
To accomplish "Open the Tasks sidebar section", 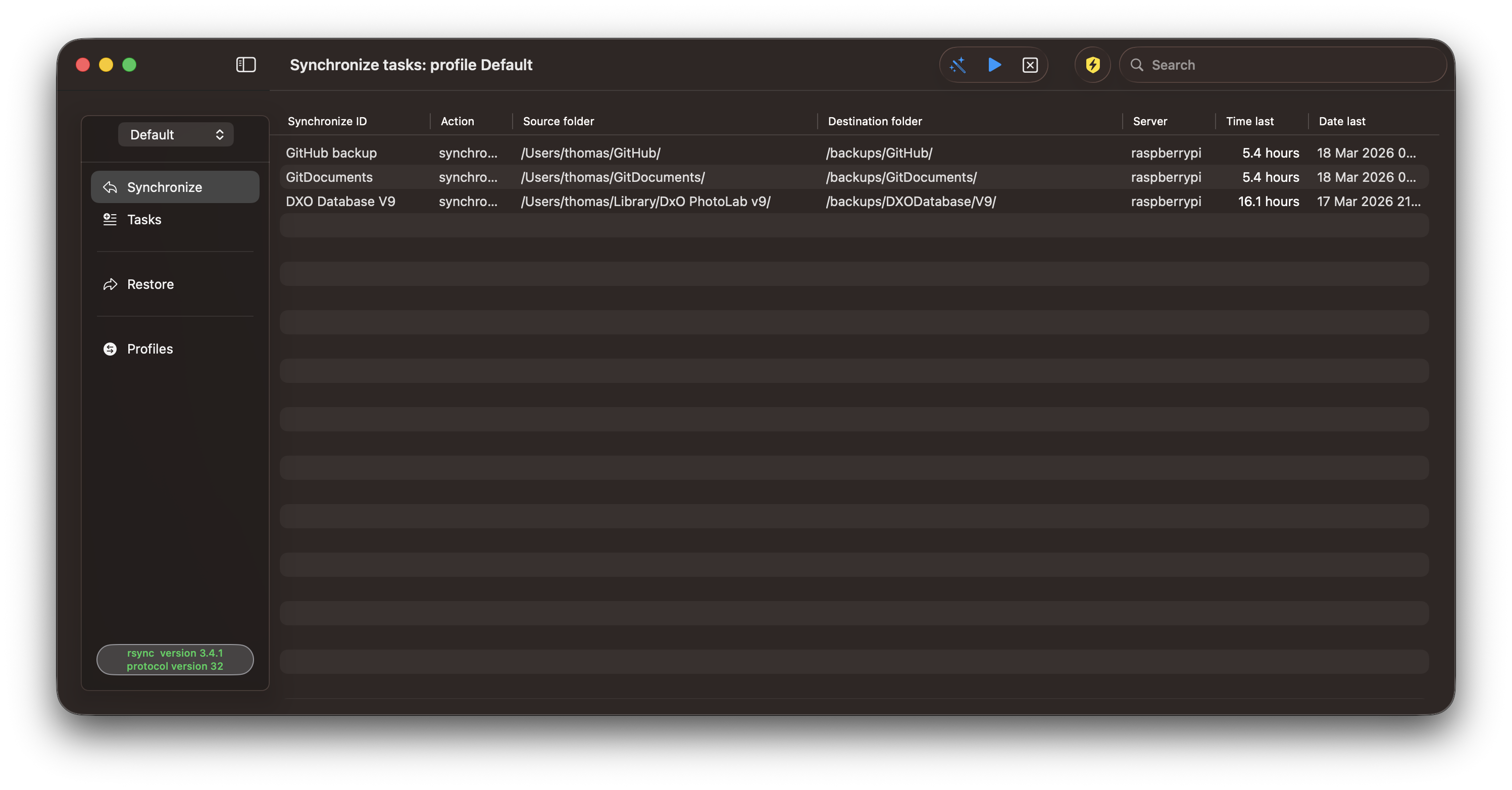I will (x=144, y=220).
